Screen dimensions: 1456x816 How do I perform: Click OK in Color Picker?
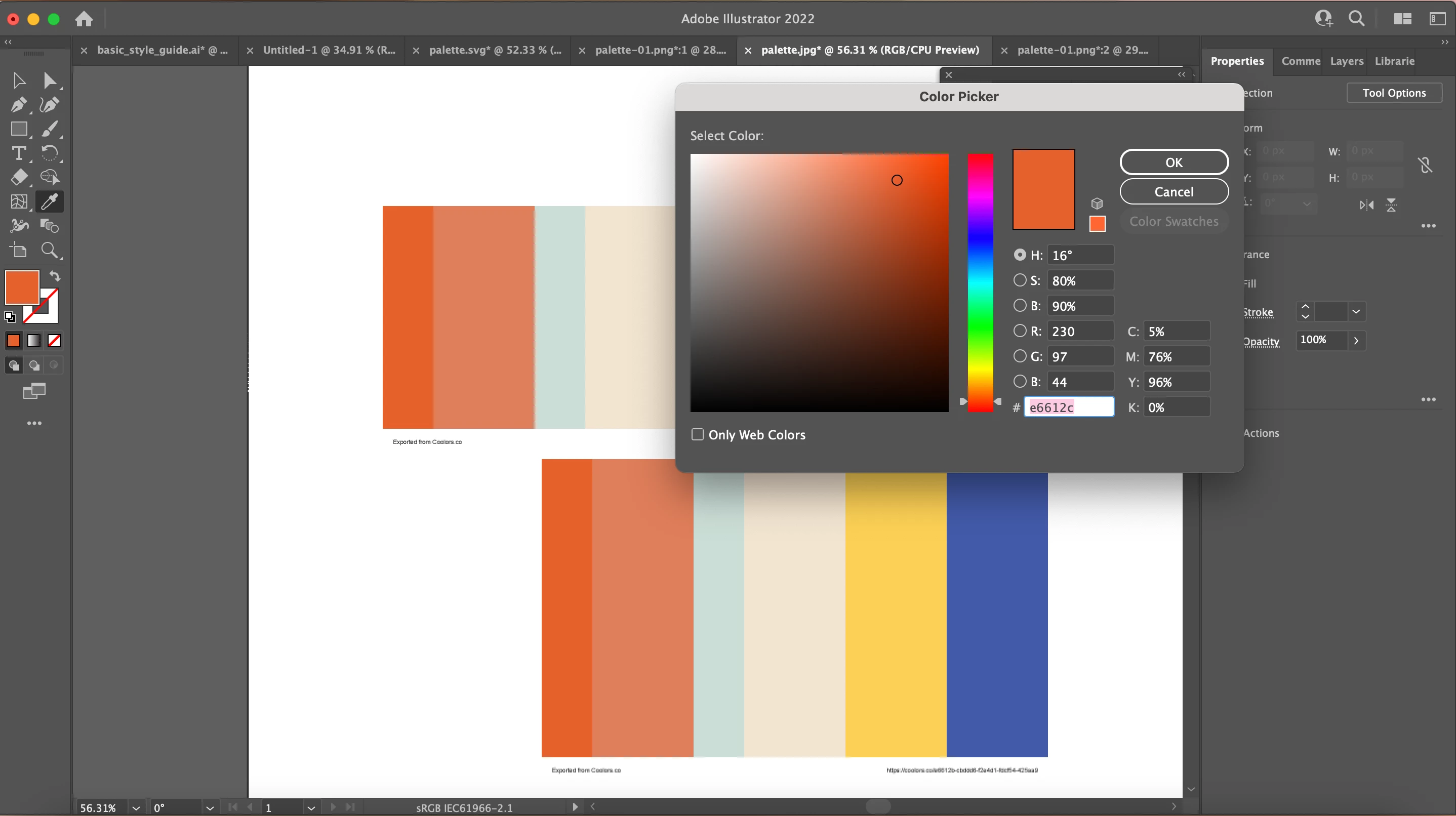(1174, 162)
